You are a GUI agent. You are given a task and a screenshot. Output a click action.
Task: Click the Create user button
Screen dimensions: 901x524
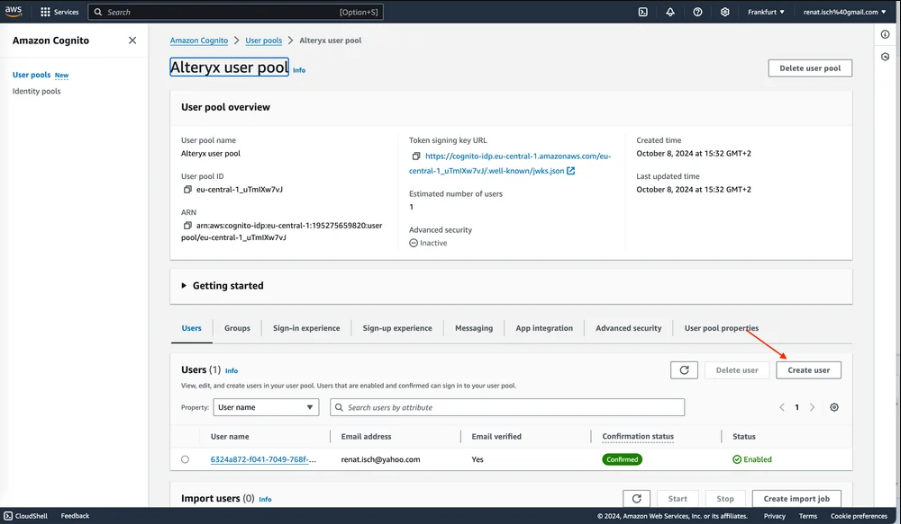808,370
